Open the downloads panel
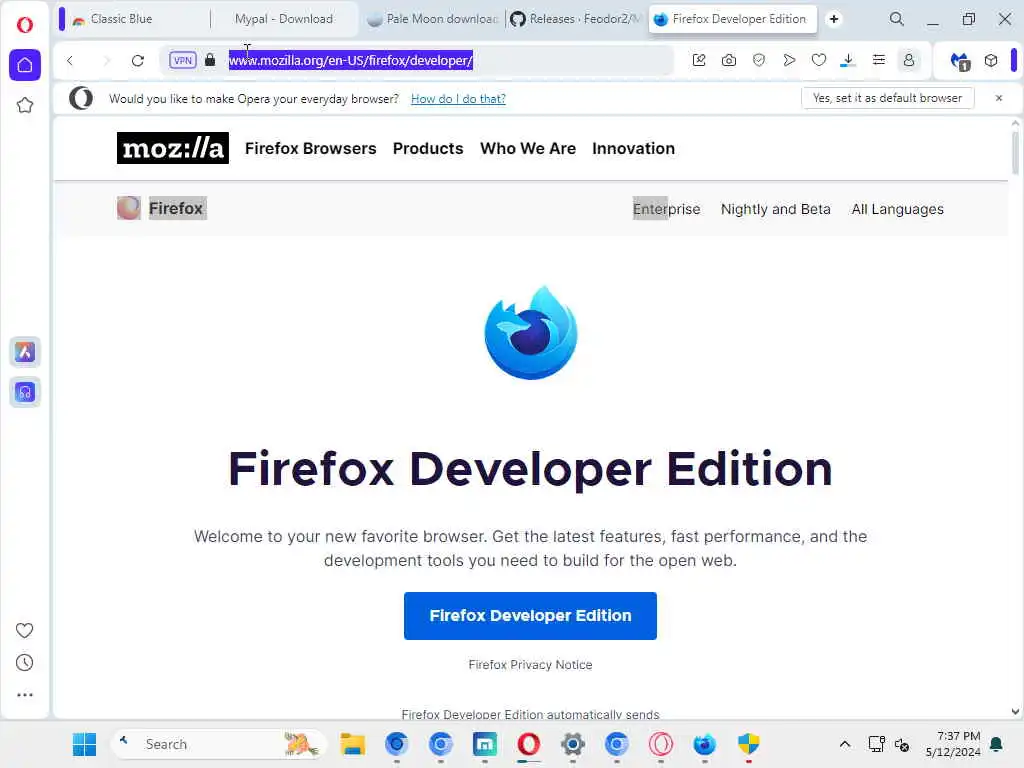This screenshot has width=1024, height=768. (848, 60)
